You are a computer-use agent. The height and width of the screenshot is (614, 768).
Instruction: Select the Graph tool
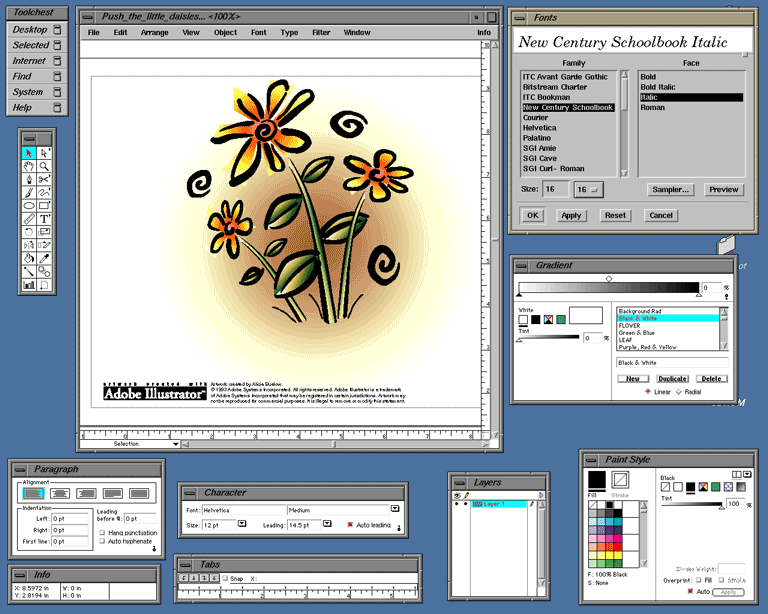click(29, 284)
